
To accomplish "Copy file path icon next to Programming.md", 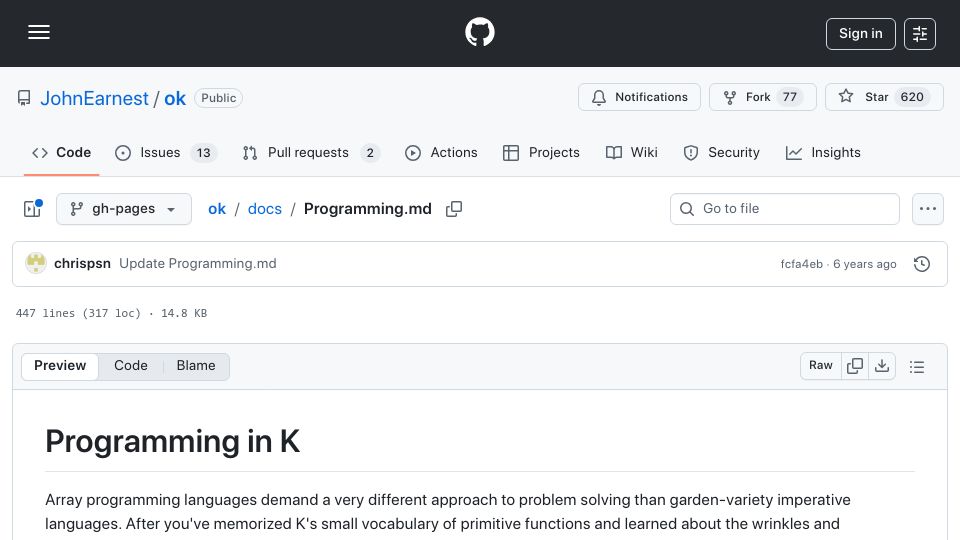I will click(x=454, y=209).
